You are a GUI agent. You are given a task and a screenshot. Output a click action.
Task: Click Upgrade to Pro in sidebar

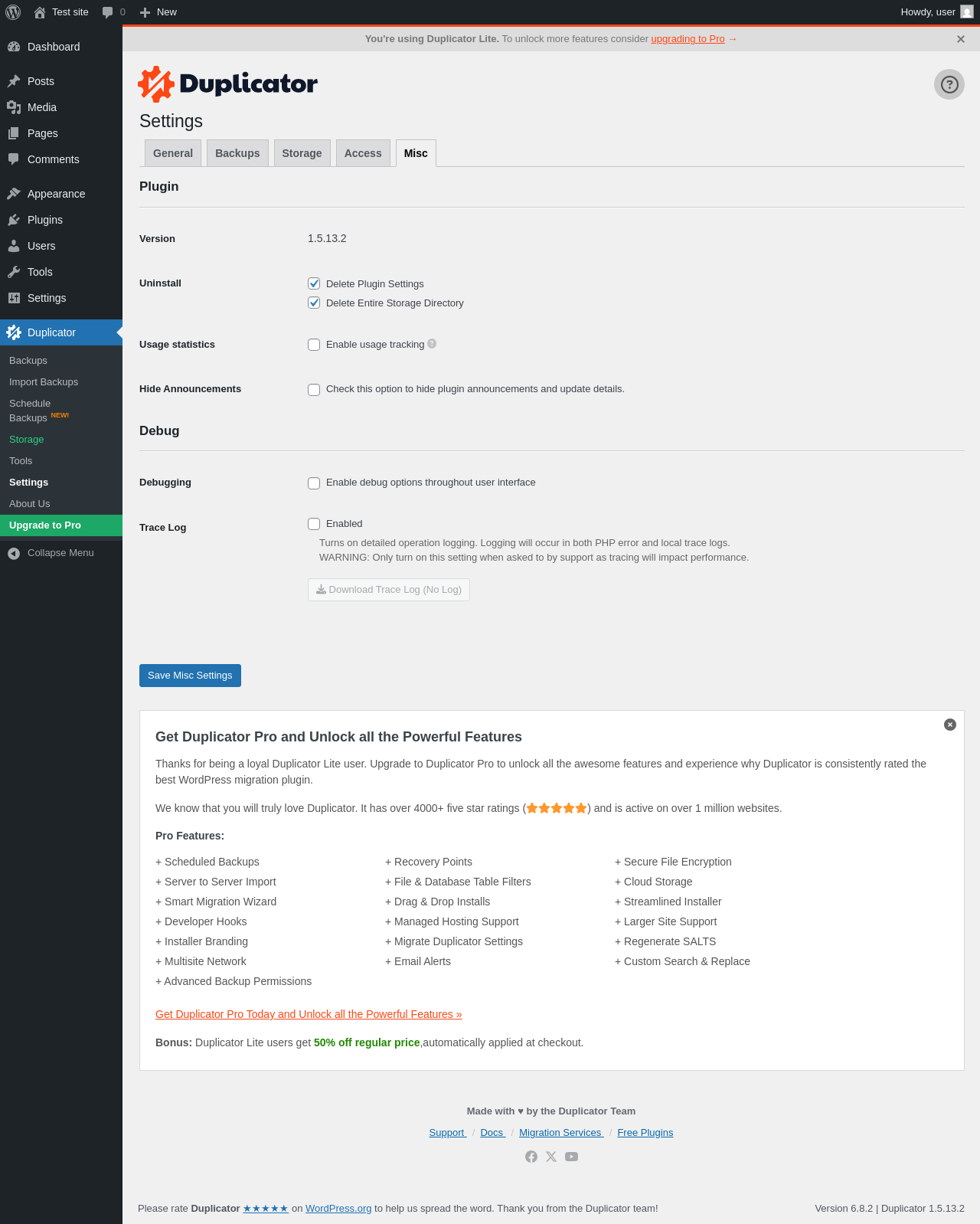point(61,525)
